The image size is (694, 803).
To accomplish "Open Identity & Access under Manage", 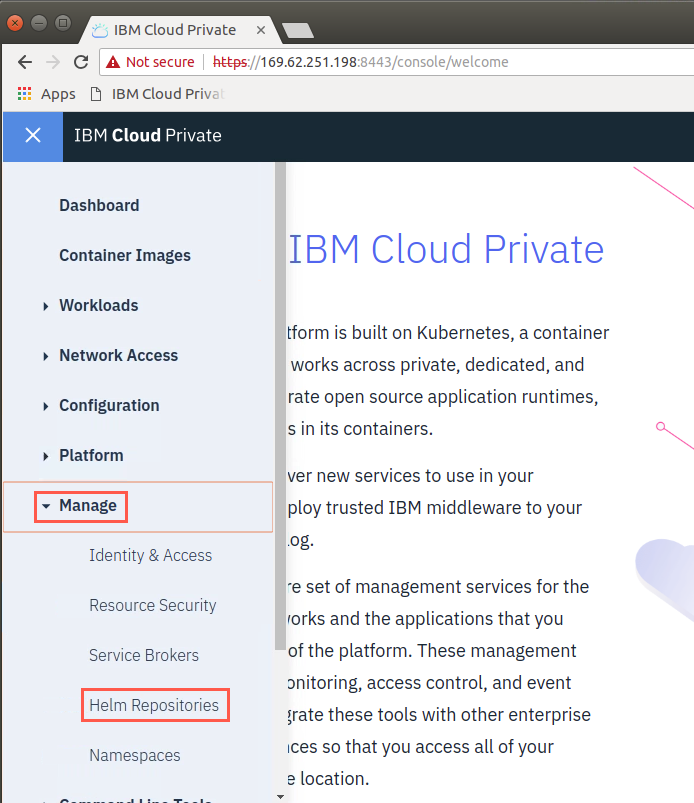I will pyautogui.click(x=151, y=555).
